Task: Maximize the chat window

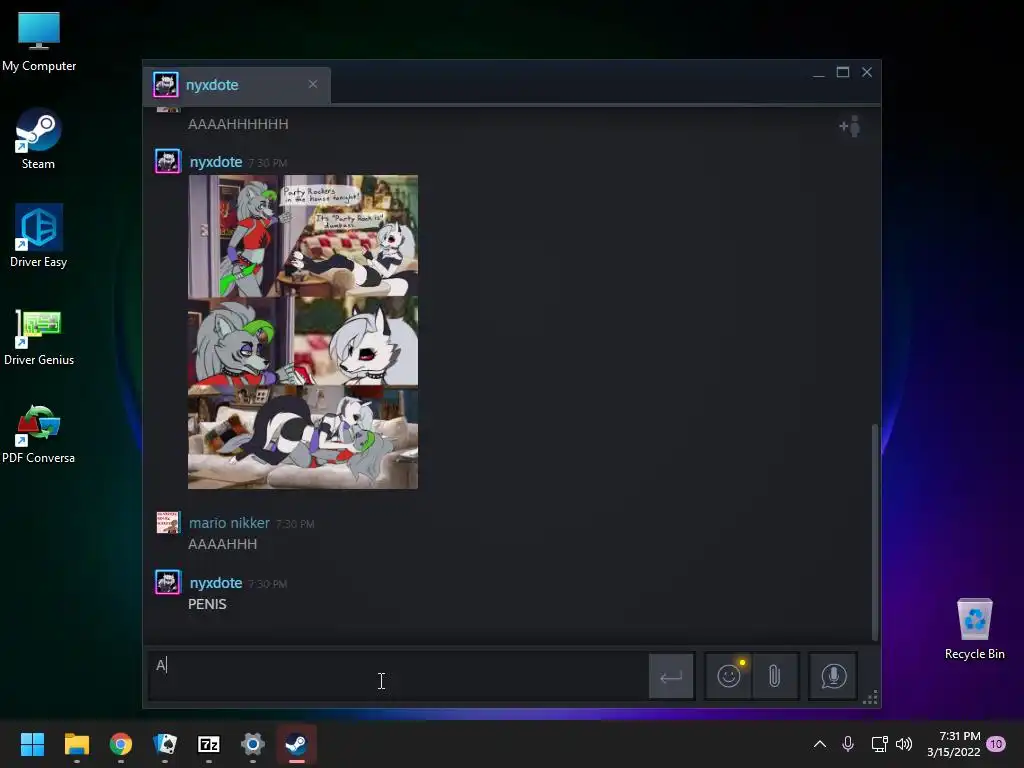Action: click(x=843, y=72)
